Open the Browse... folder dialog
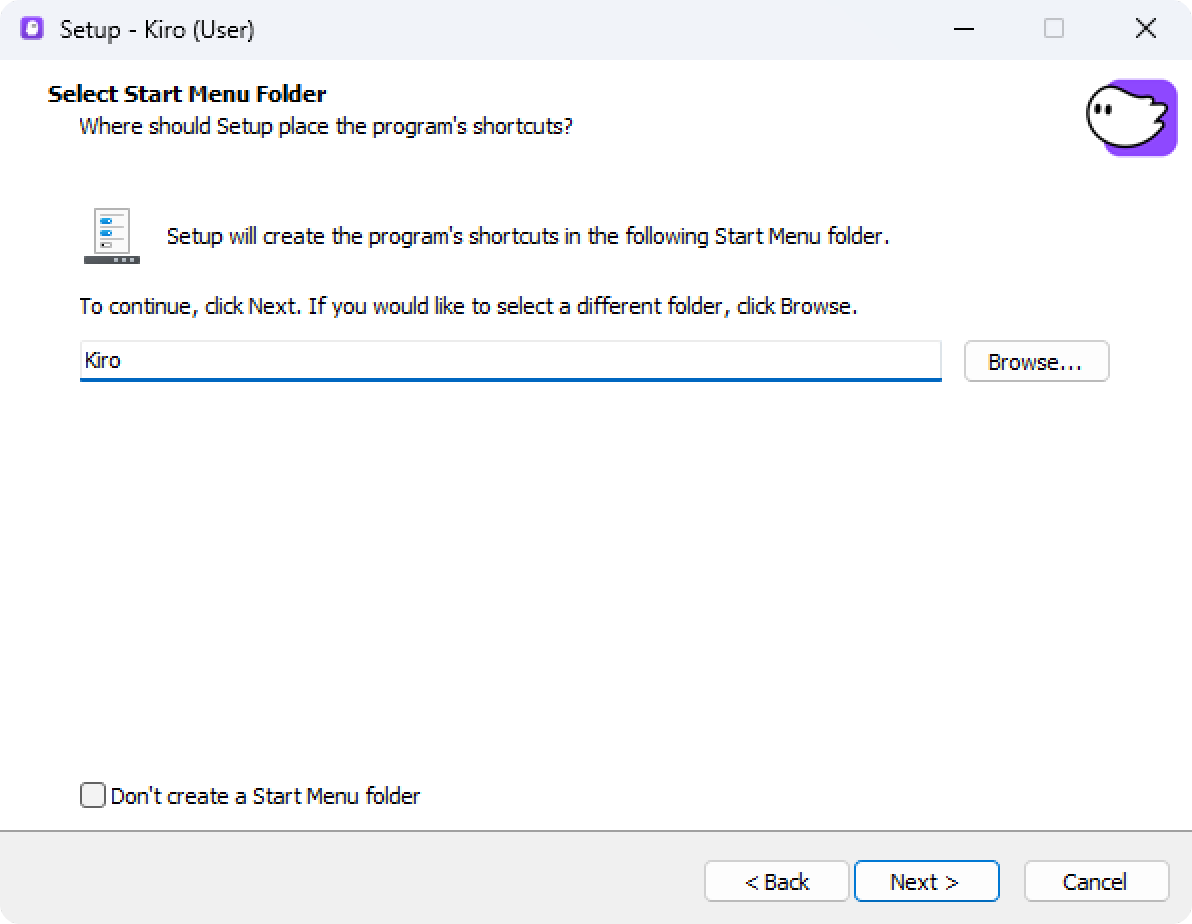 click(1036, 361)
